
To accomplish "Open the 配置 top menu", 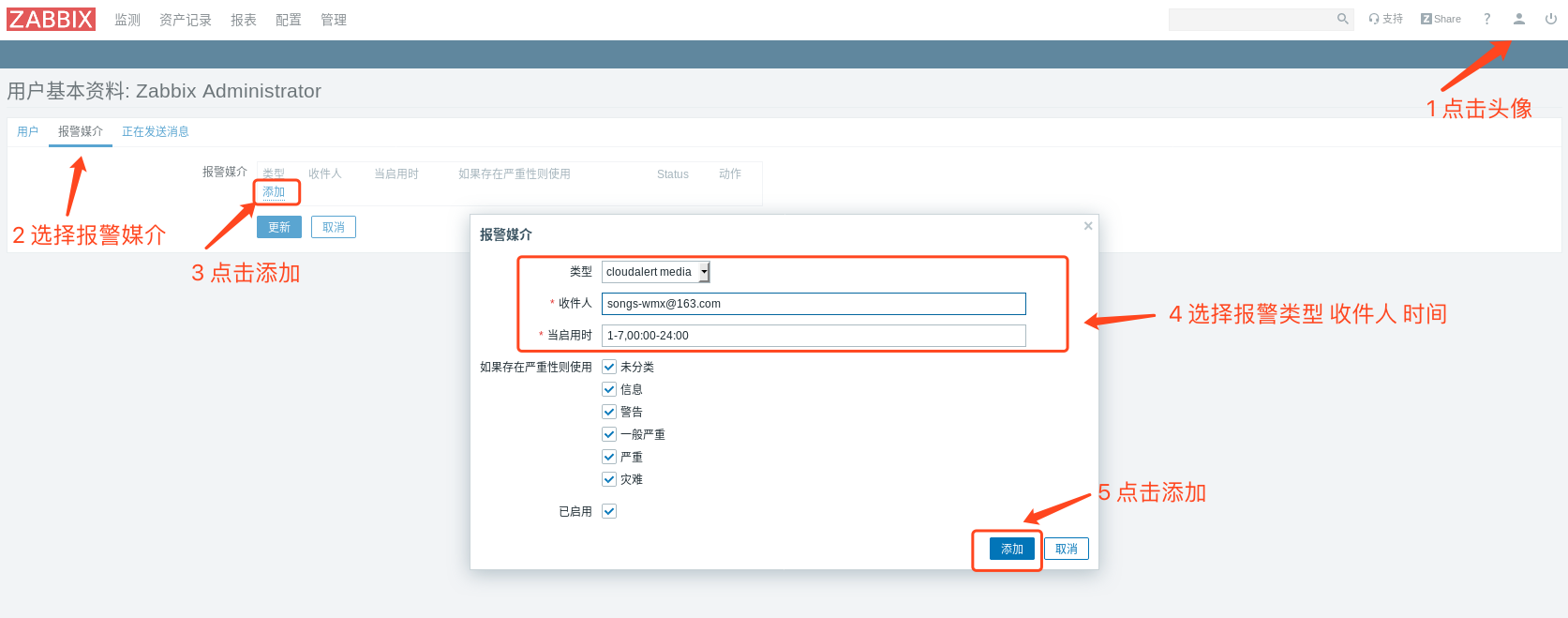I will pyautogui.click(x=289, y=20).
